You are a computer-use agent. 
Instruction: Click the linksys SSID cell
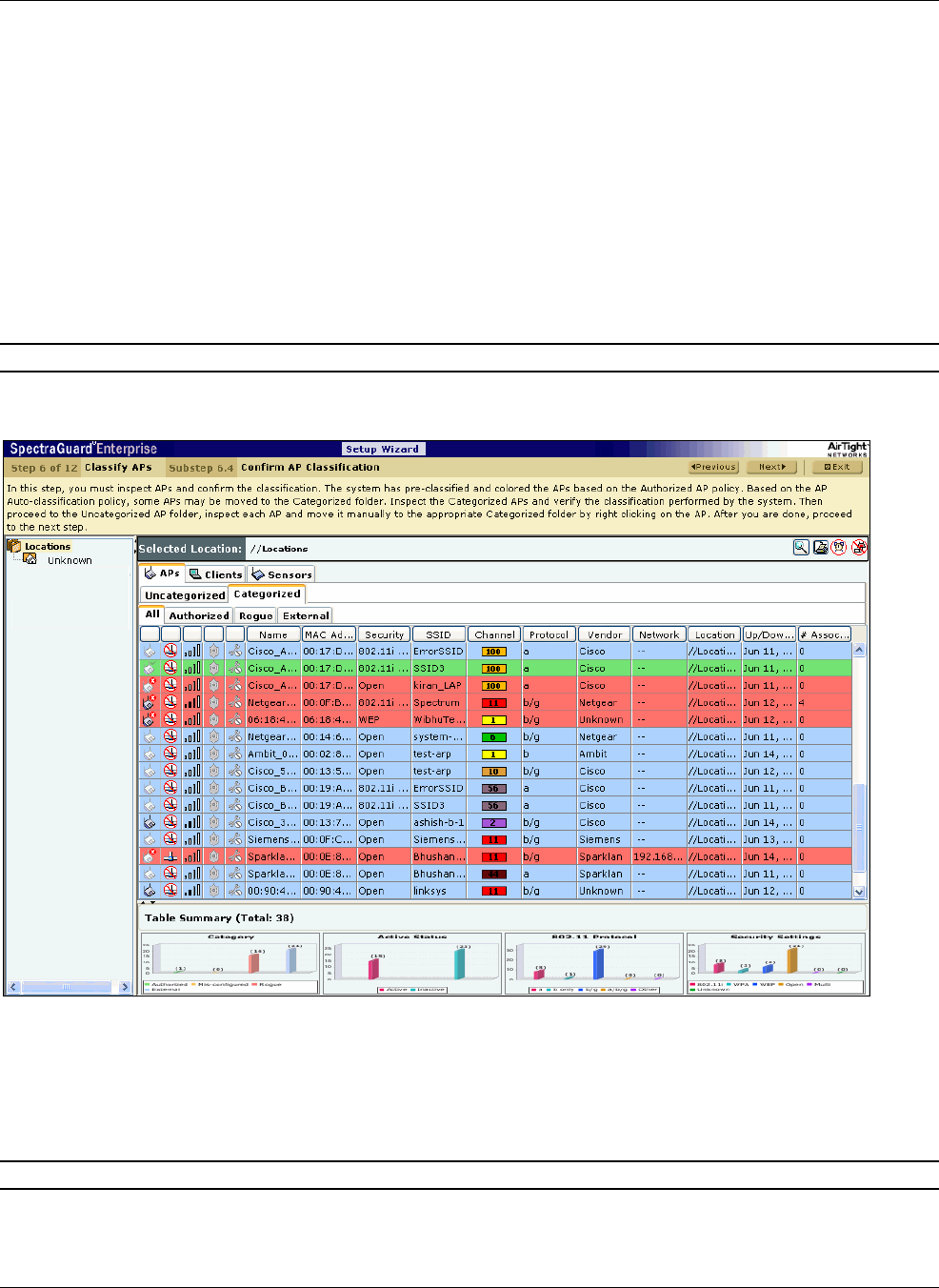(439, 891)
